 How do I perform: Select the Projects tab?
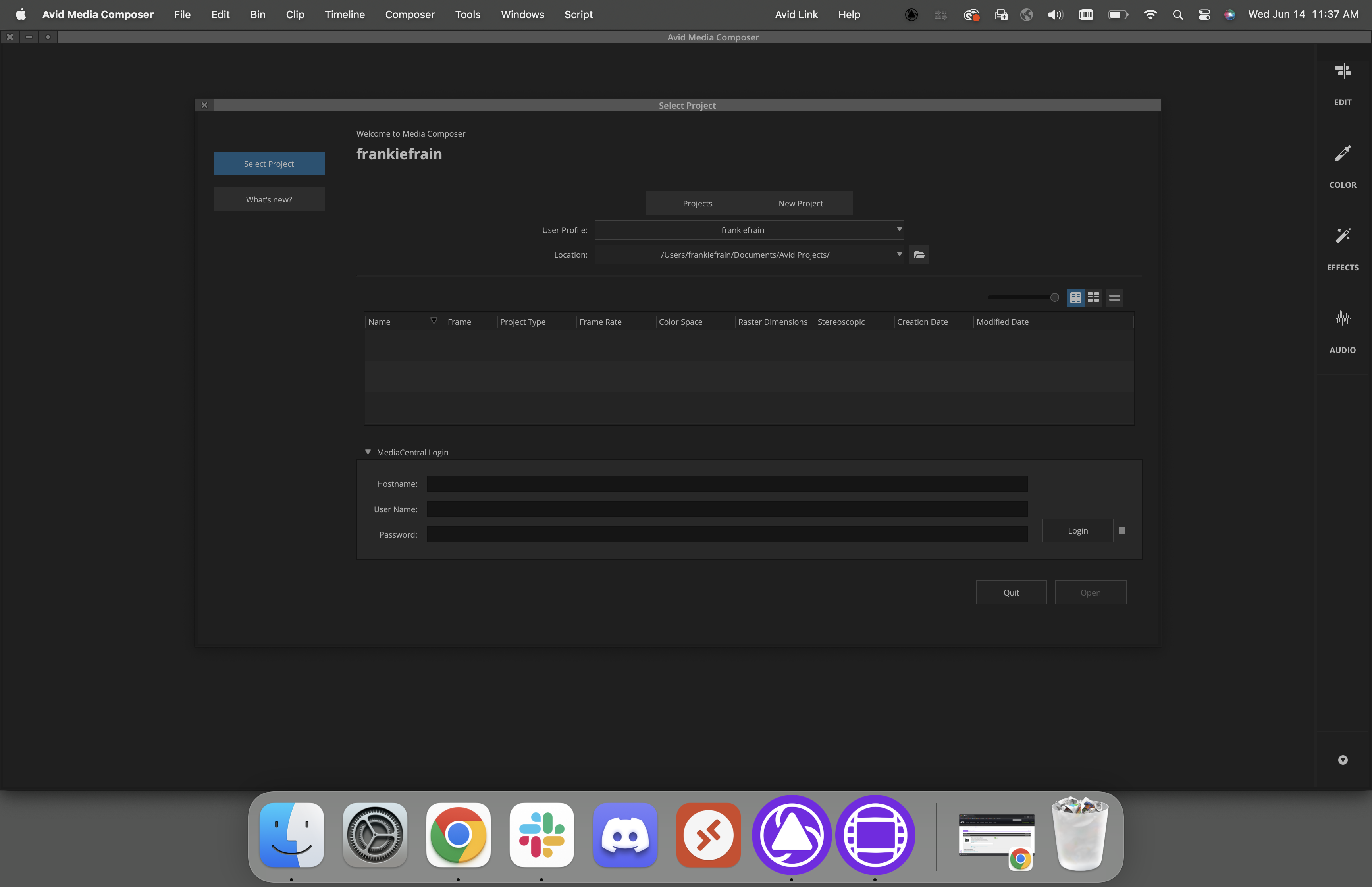point(697,203)
